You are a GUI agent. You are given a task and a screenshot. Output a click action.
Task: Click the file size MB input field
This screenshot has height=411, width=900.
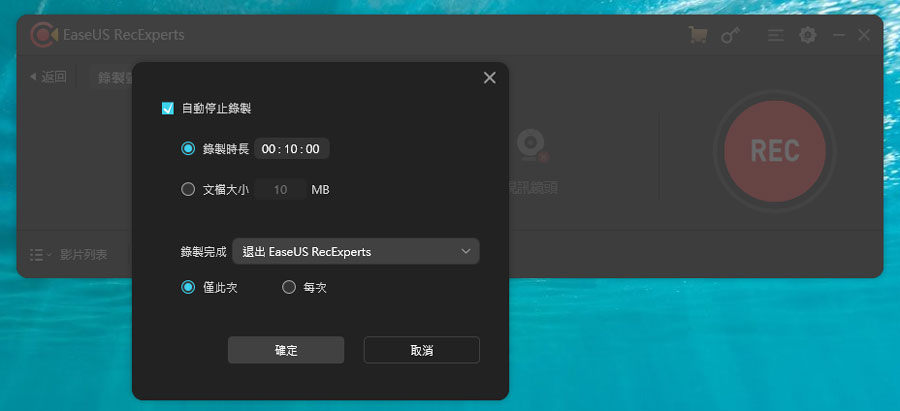[x=280, y=189]
